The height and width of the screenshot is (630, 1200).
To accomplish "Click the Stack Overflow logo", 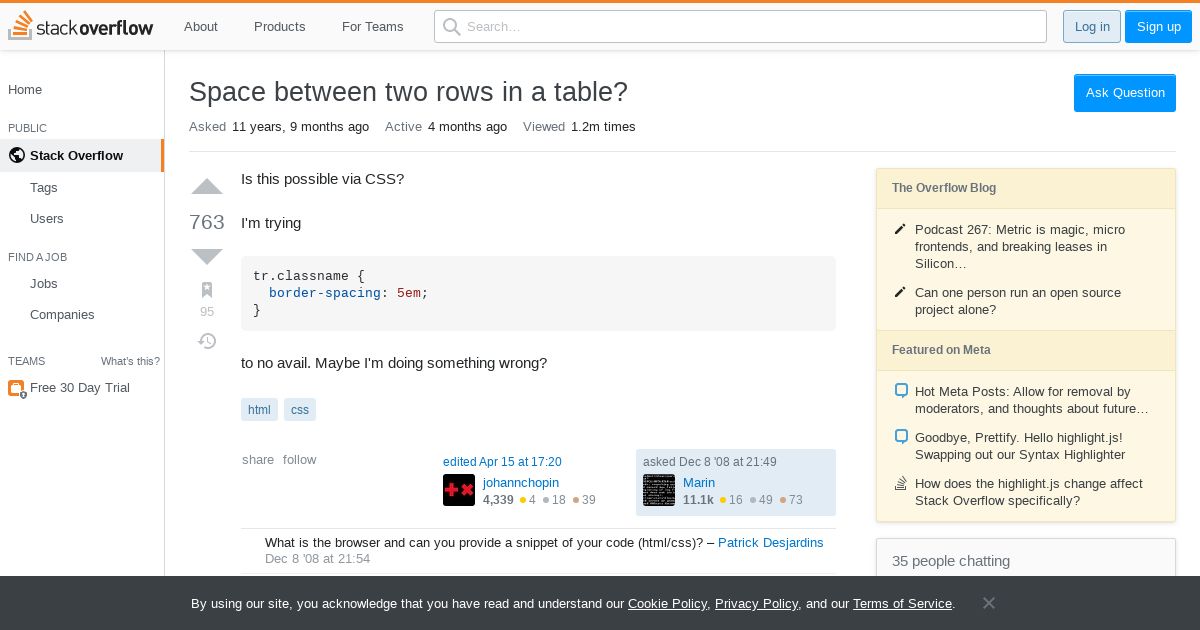I will pos(81,27).
